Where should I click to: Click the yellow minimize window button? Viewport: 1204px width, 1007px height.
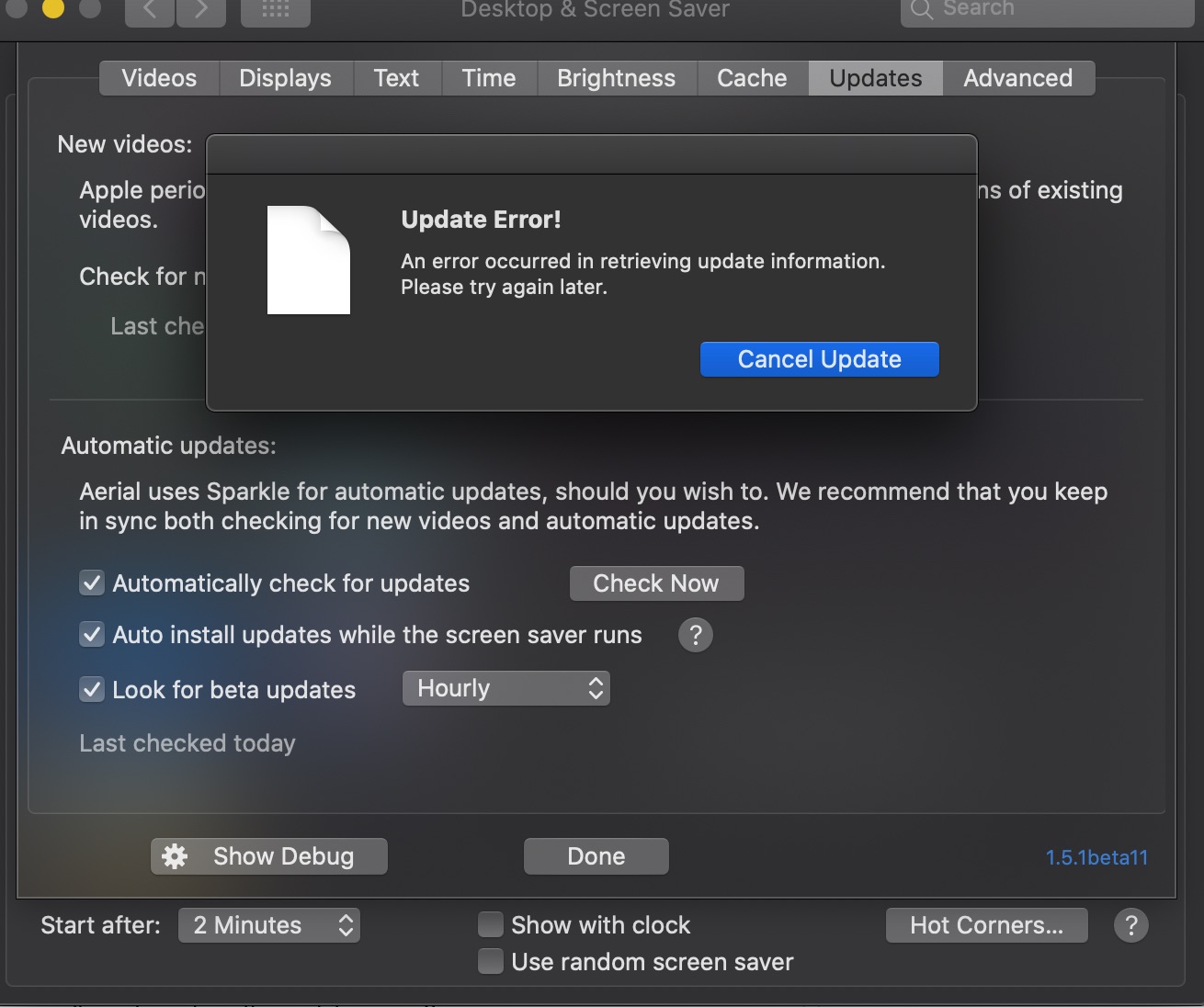coord(53,8)
